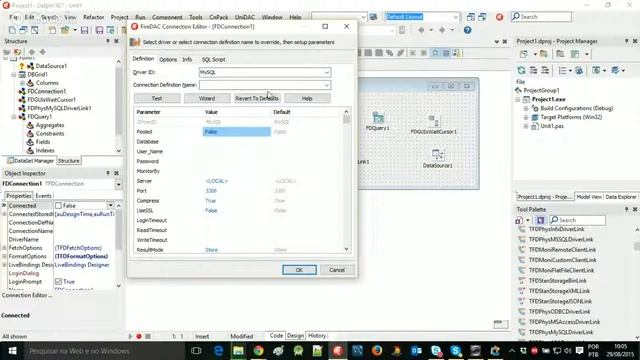The height and width of the screenshot is (360, 640).
Task: Toggle the Connected property checkbox
Action: [x=58, y=206]
